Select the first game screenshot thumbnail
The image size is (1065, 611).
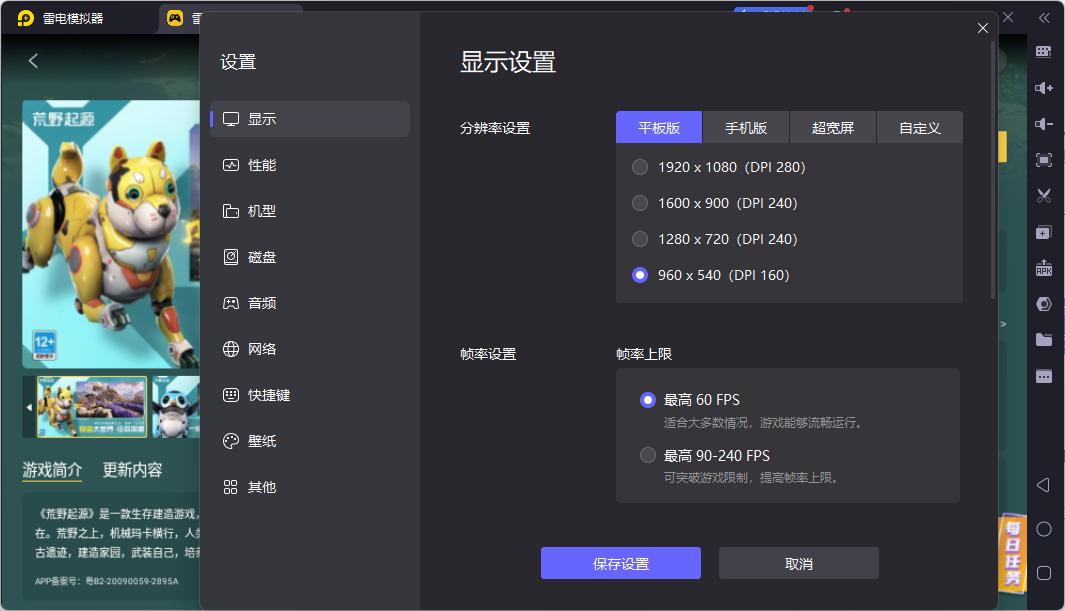point(92,407)
